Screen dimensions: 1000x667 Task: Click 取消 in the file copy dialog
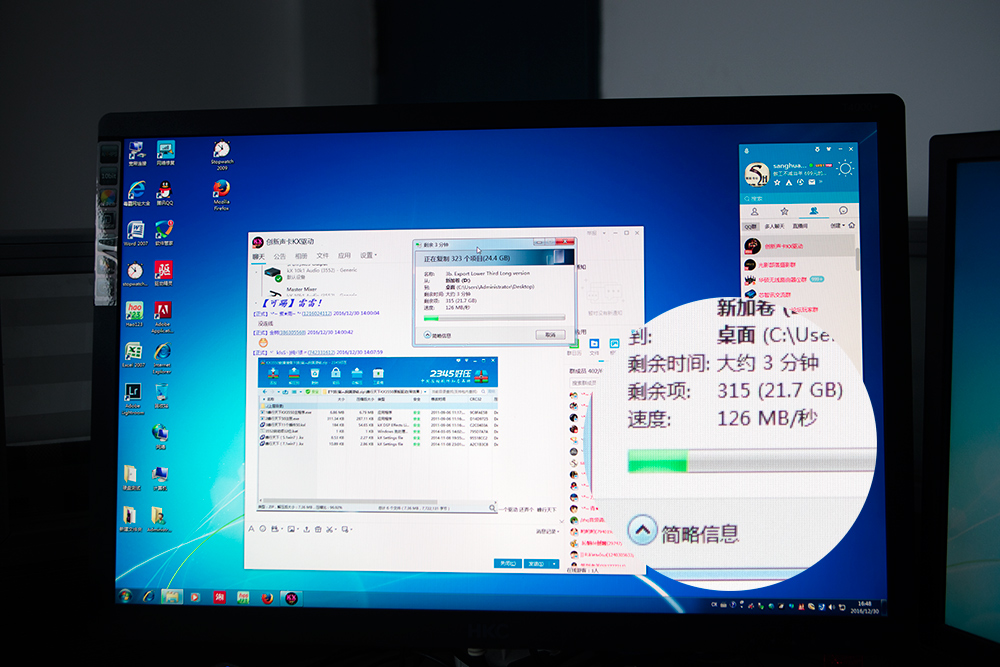coord(550,335)
